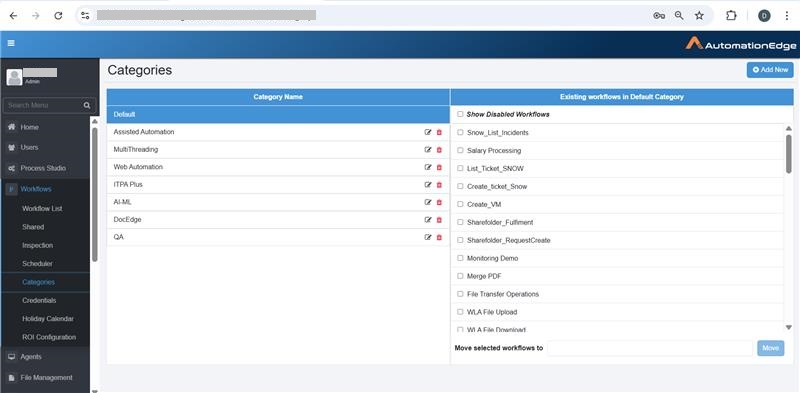800x393 pixels.
Task: Click the workflow list scrollbar down arrow
Action: [x=788, y=327]
